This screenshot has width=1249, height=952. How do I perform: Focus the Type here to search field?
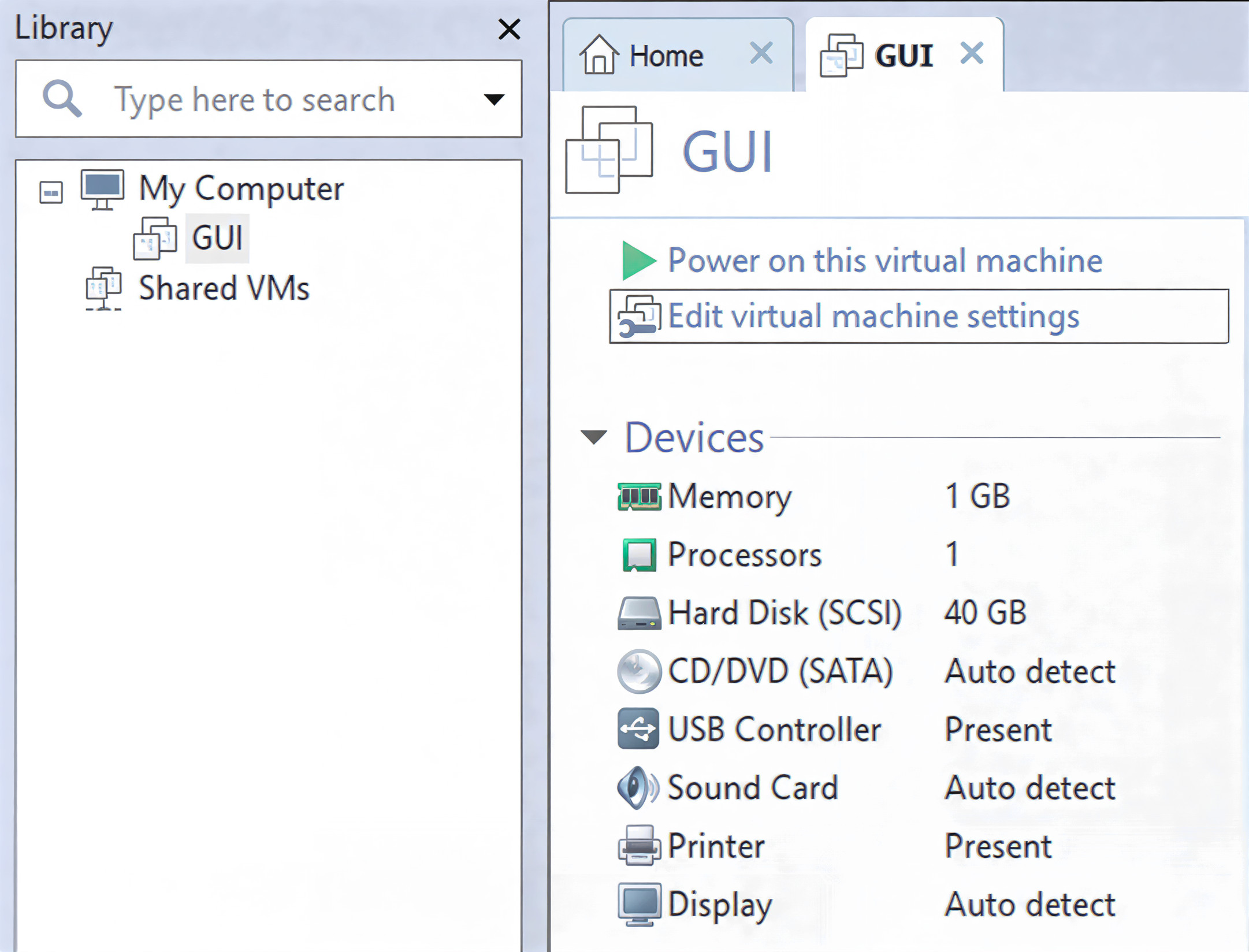tap(254, 99)
